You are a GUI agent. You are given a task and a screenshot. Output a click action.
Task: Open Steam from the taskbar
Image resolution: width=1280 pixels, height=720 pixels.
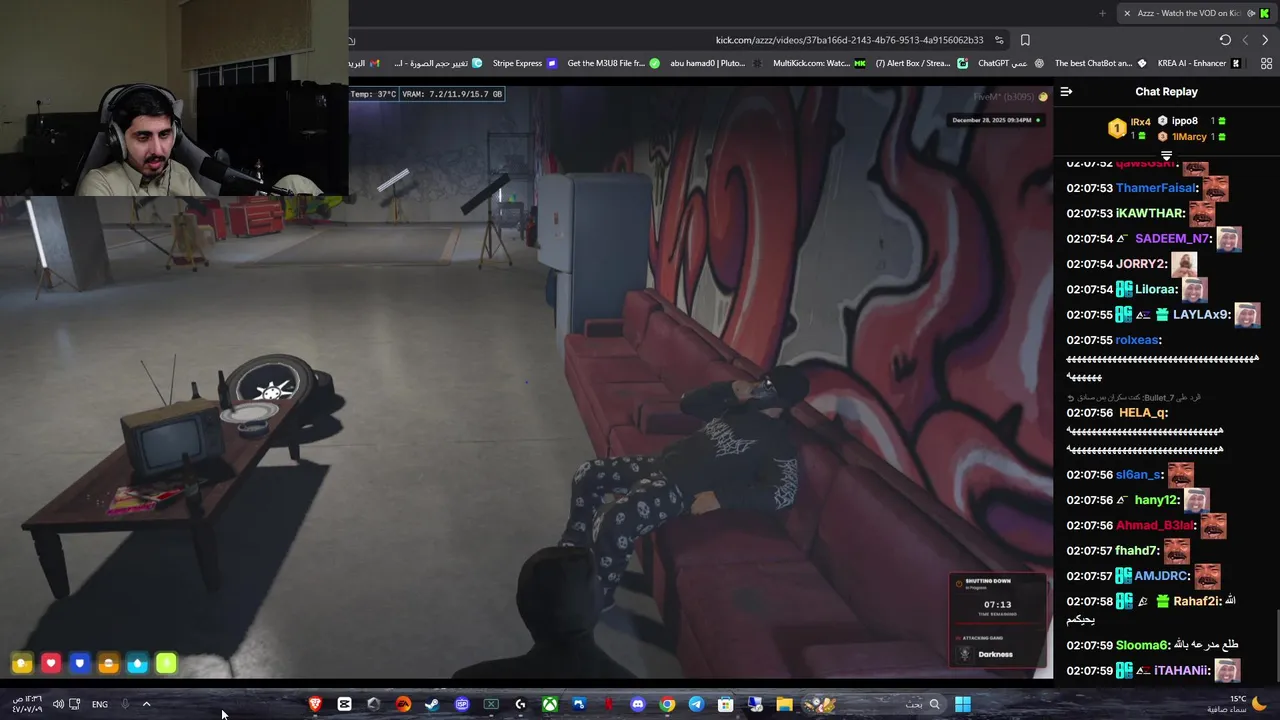432,704
